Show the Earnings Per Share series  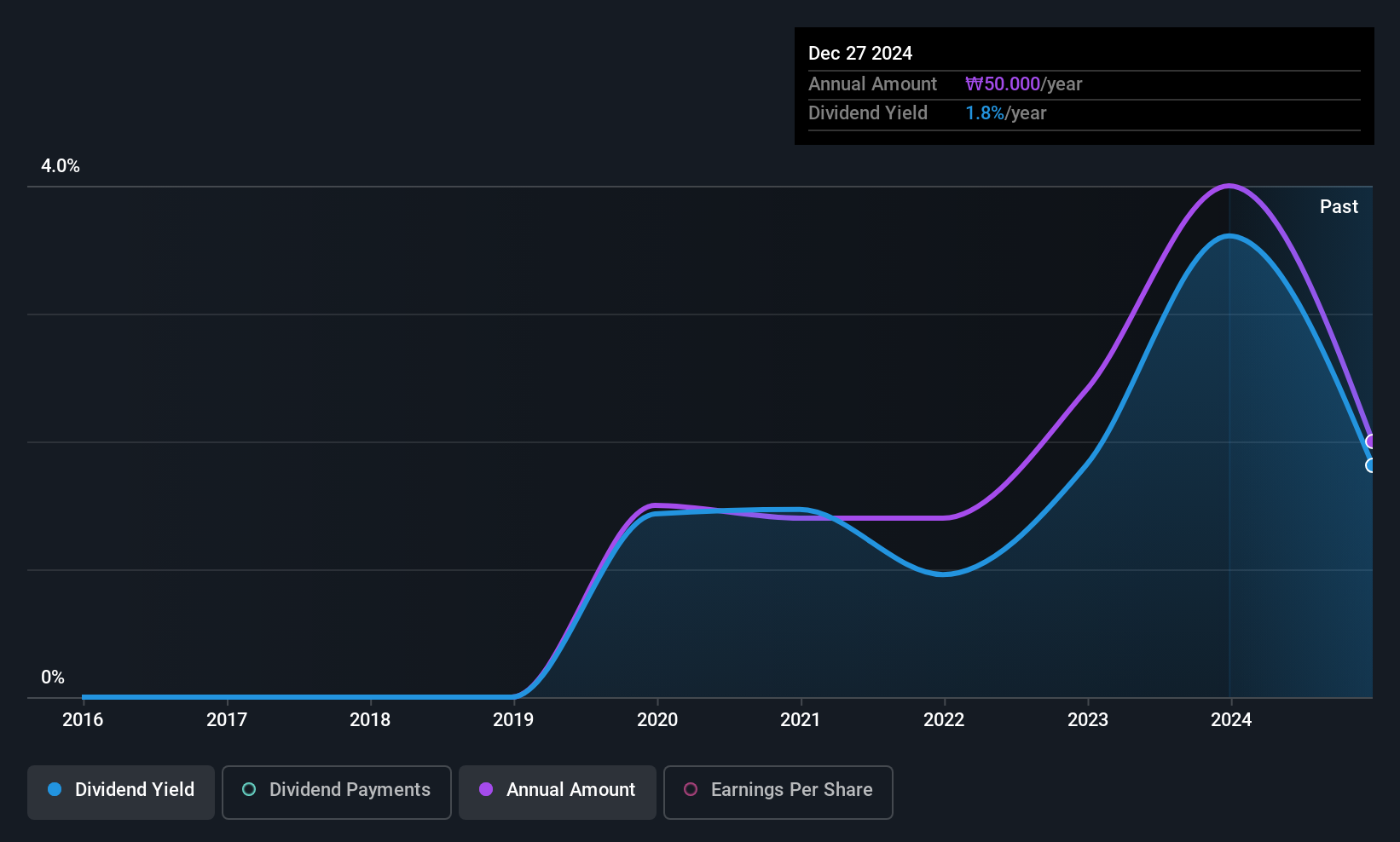coord(778,793)
